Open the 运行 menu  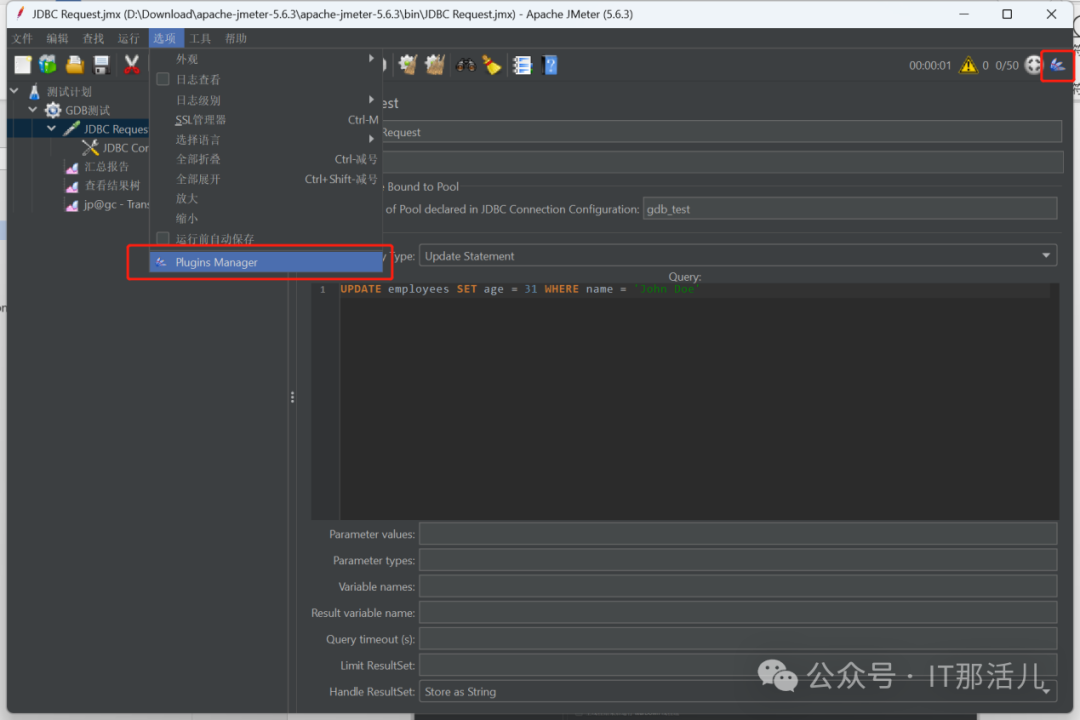coord(128,39)
